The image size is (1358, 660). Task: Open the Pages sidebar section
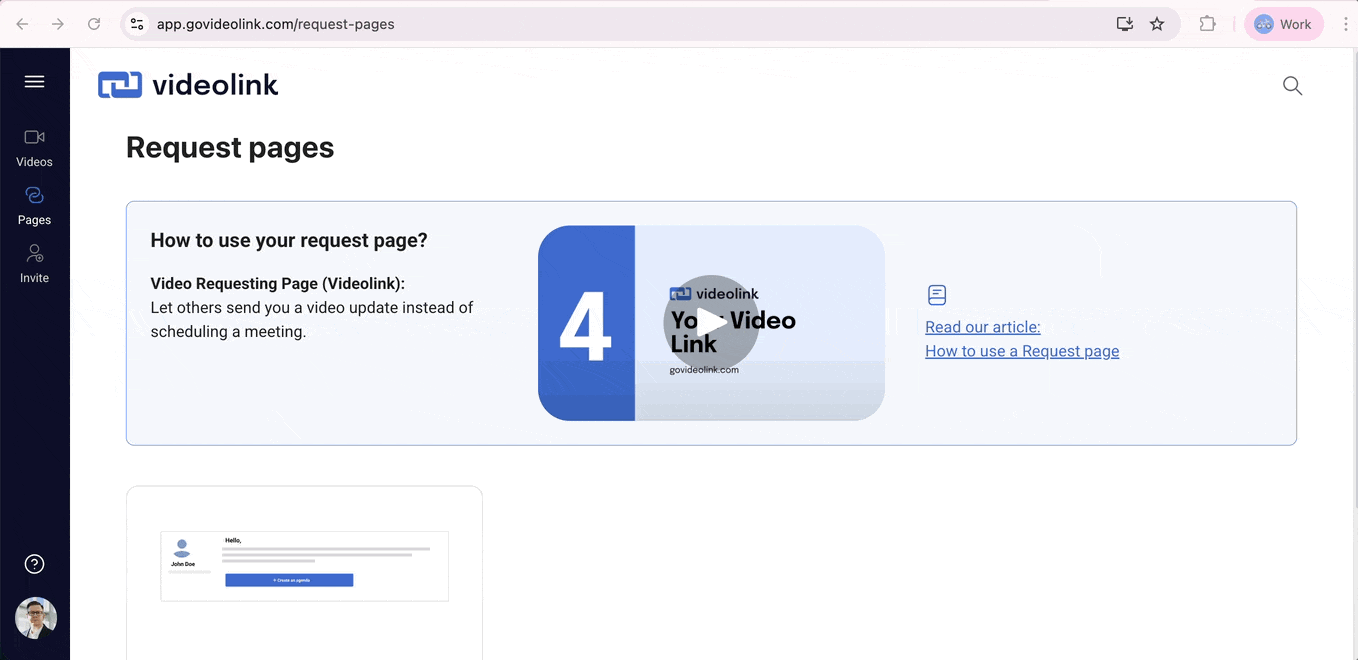coord(34,205)
